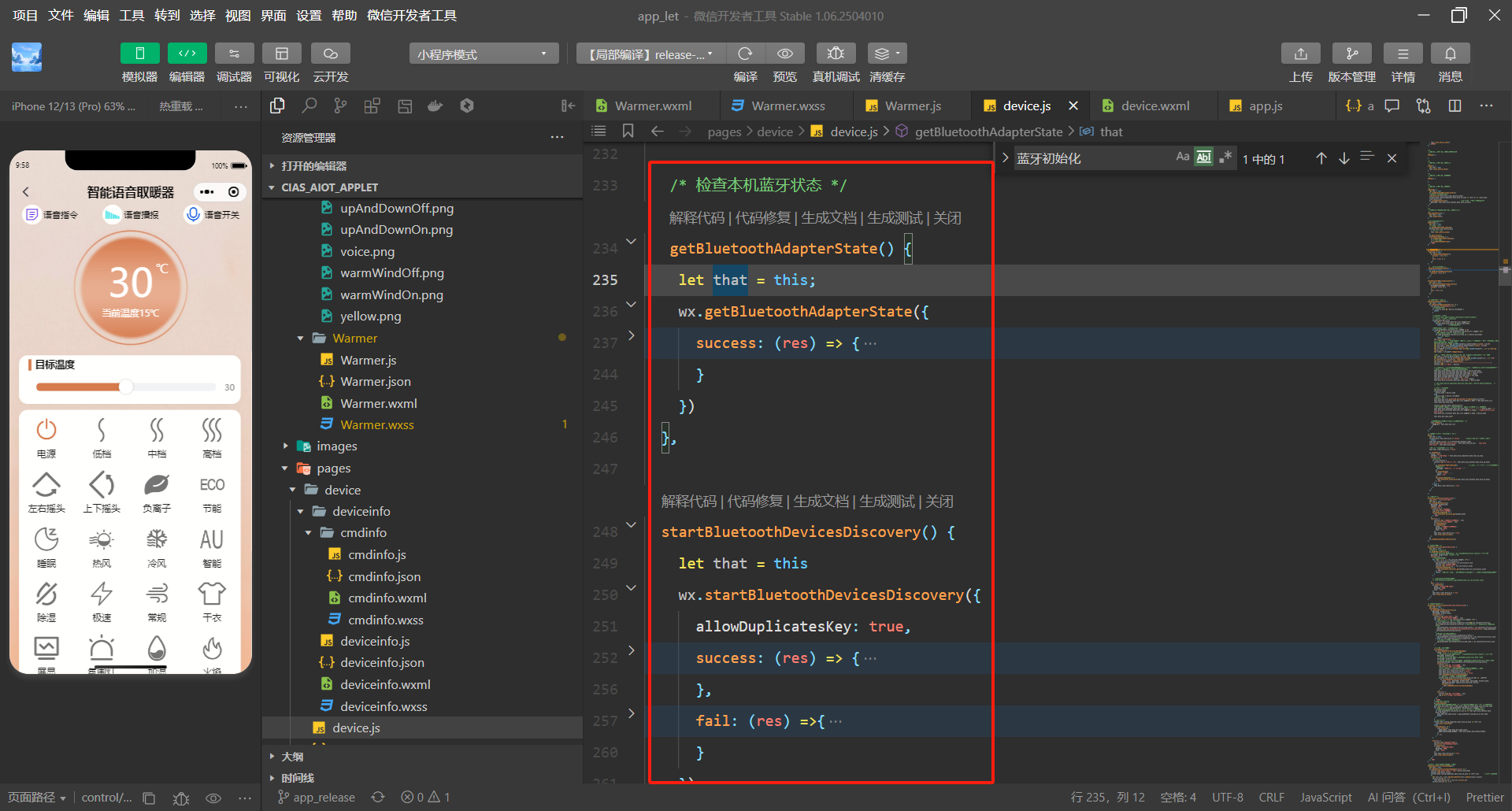1512x811 pixels.
Task: Open the 小程序模式 mode dropdown
Action: (483, 54)
